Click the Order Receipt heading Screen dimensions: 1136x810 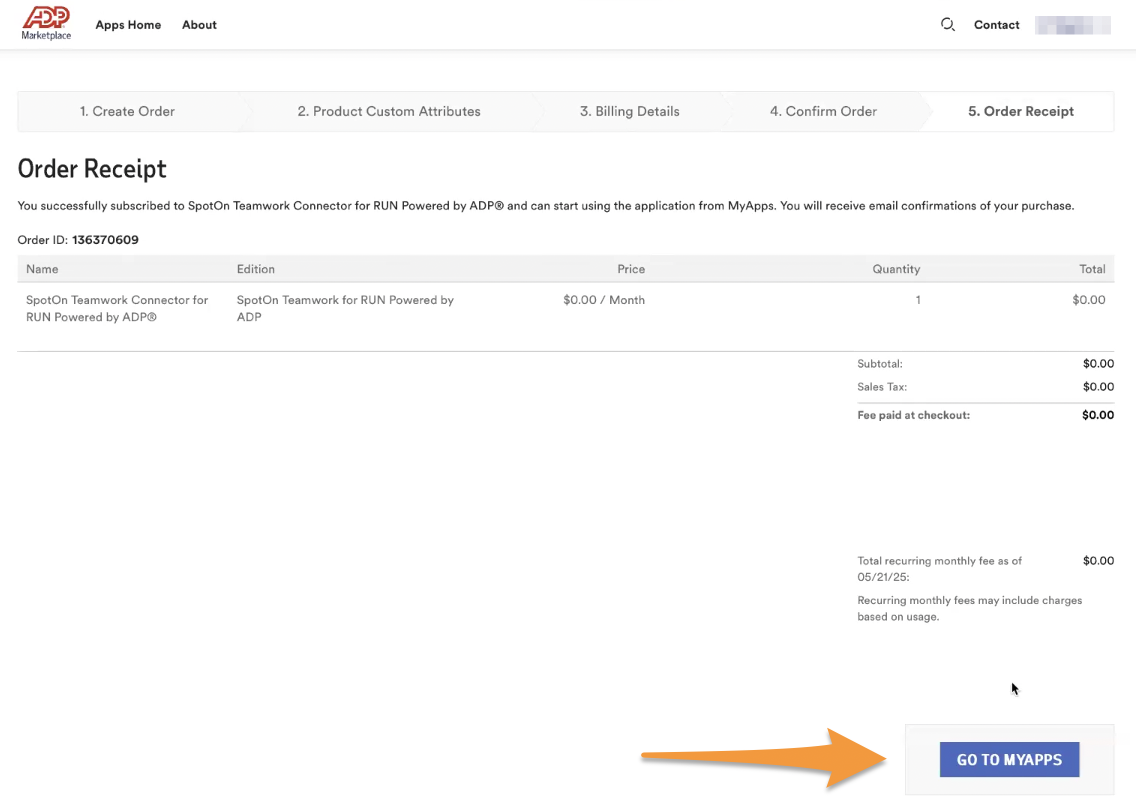(x=92, y=169)
